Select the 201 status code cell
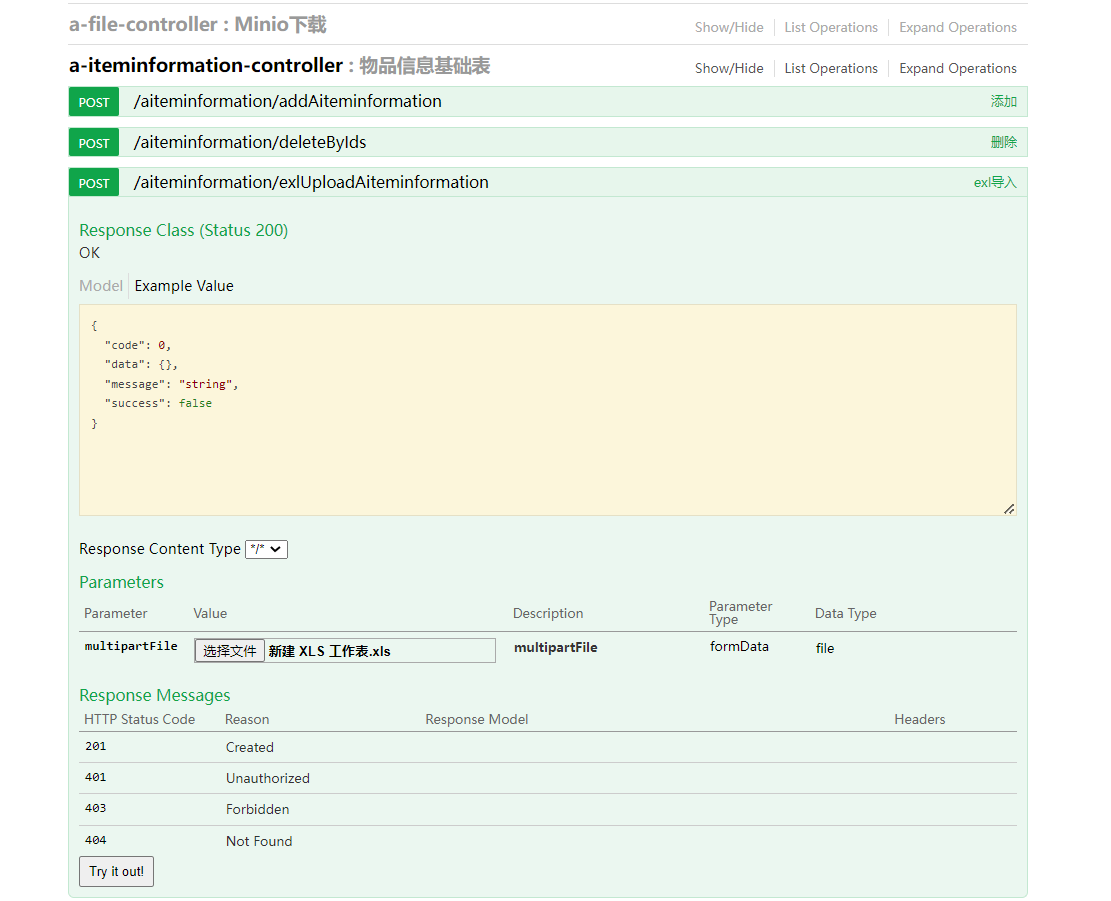 tap(96, 747)
